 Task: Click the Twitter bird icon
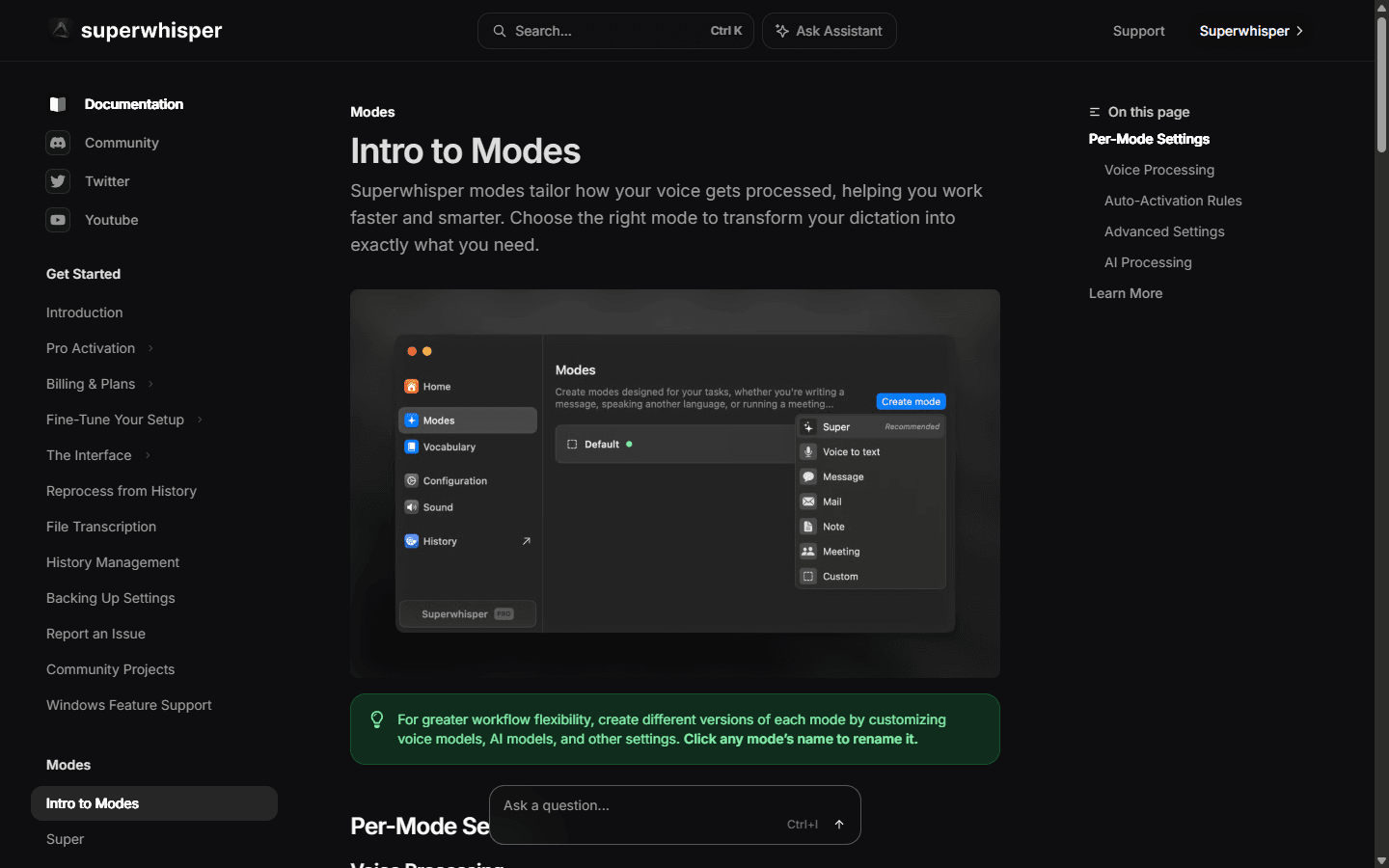click(58, 181)
